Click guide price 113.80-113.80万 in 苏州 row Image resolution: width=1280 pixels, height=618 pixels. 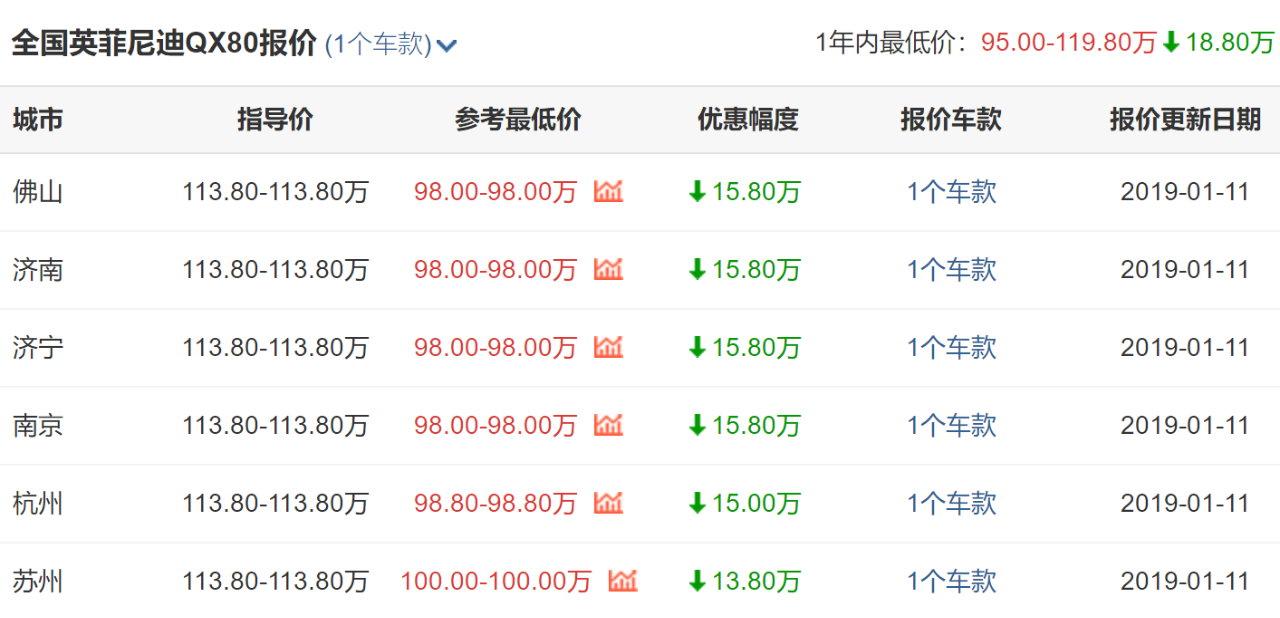pyautogui.click(x=275, y=582)
